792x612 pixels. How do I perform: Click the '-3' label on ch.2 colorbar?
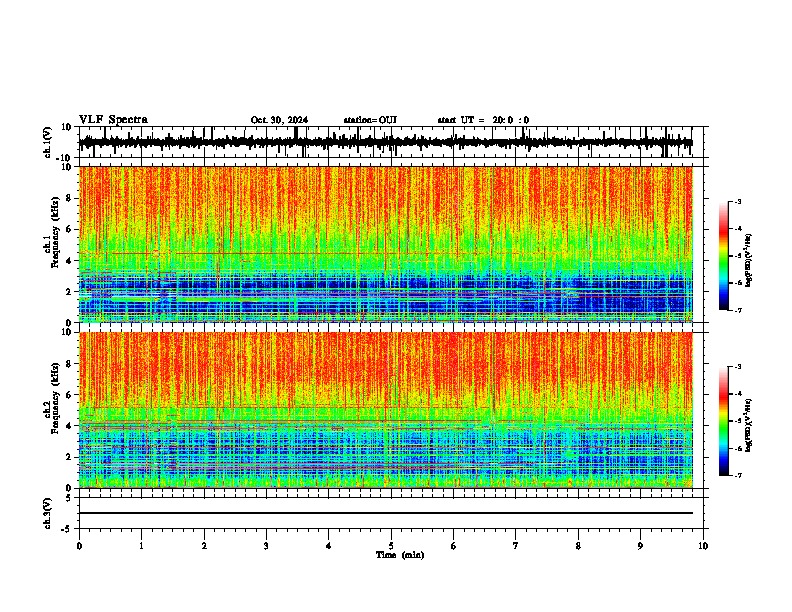(737, 367)
